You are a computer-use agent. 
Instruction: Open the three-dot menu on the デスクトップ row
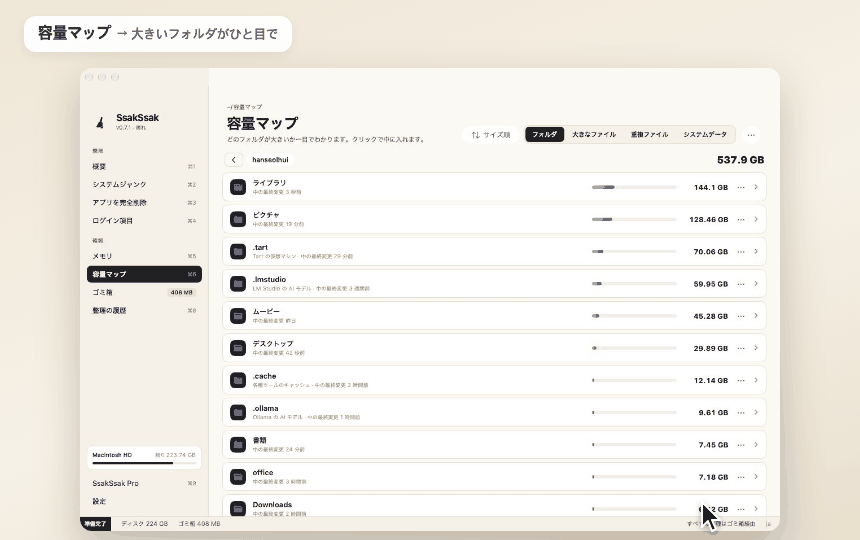pos(741,348)
